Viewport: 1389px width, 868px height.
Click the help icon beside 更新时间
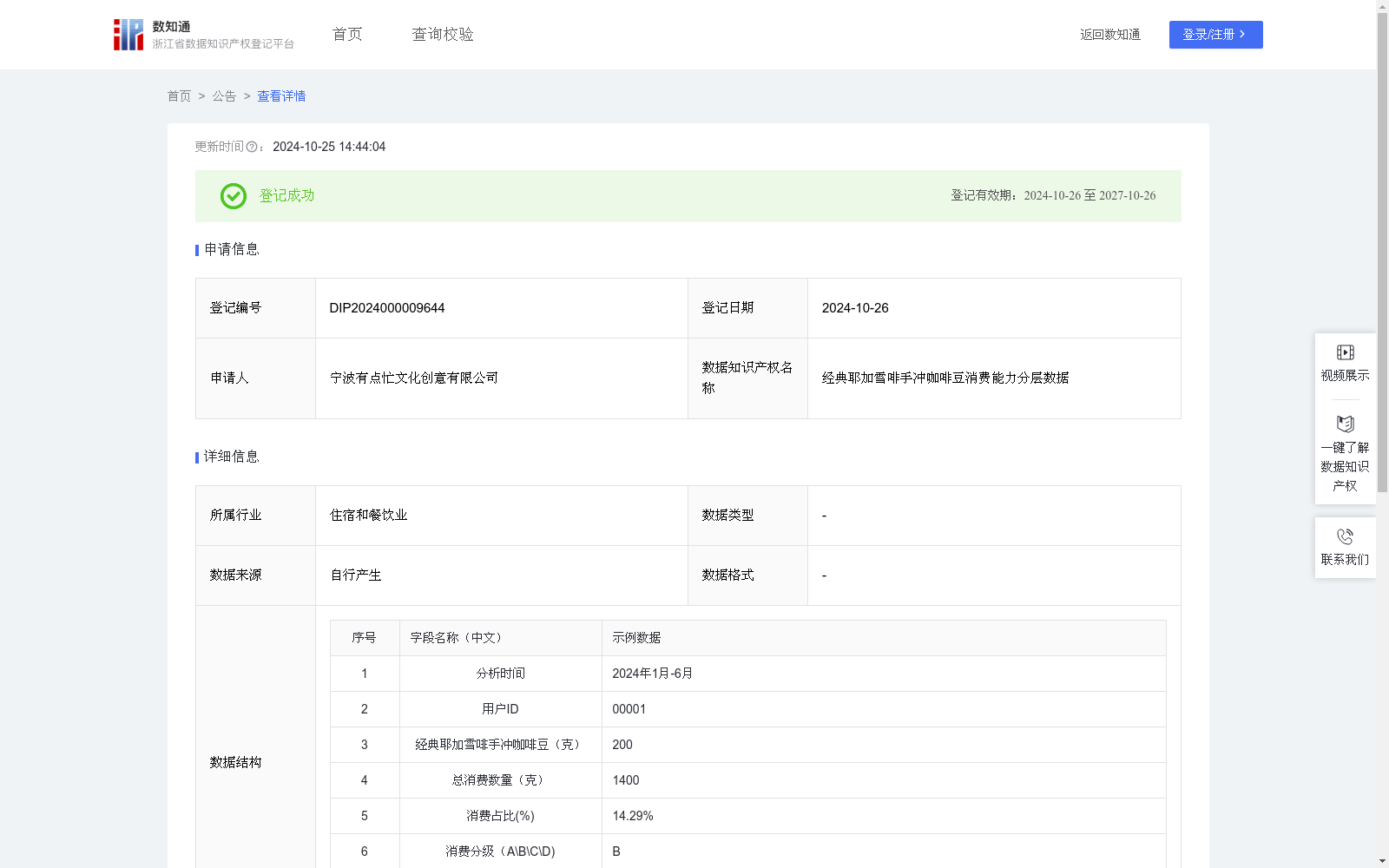click(252, 148)
